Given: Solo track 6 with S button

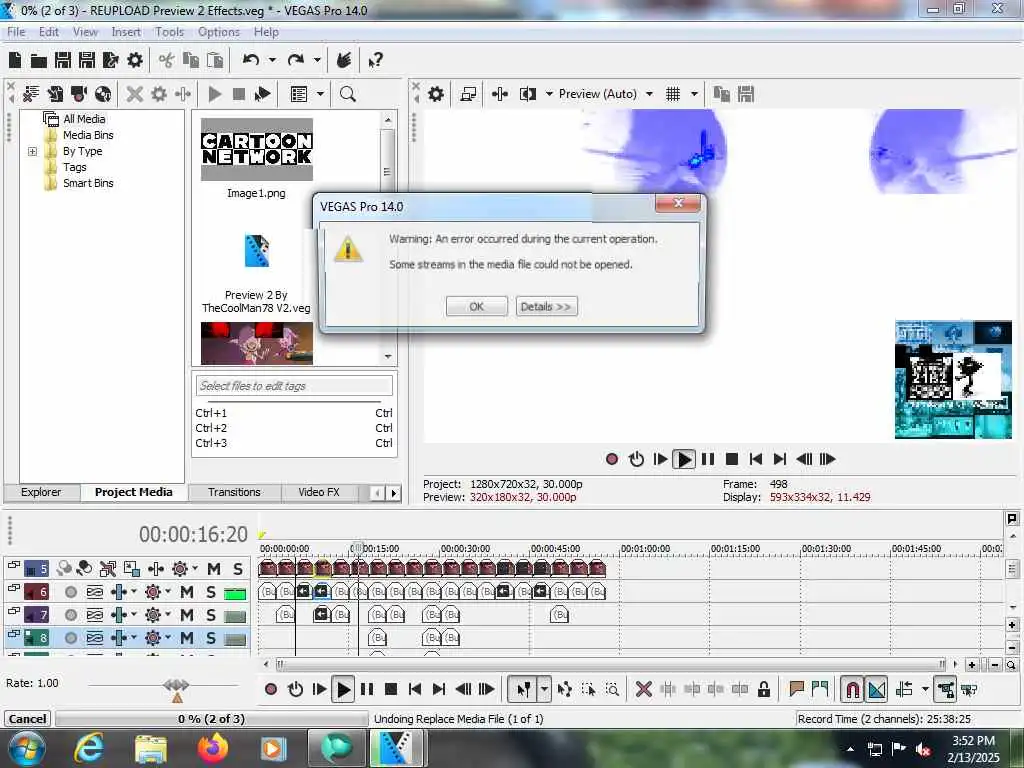Looking at the screenshot, I should 211,592.
